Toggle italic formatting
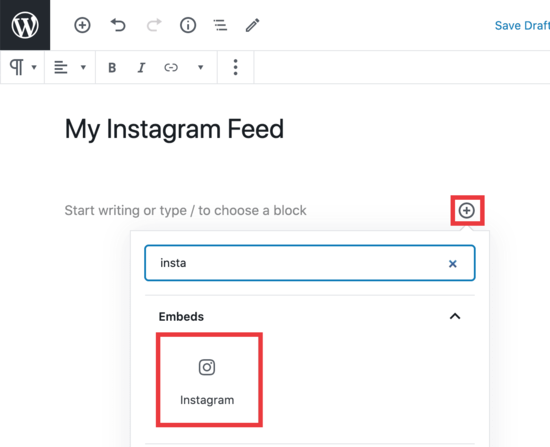Image resolution: width=550 pixels, height=447 pixels. [141, 67]
